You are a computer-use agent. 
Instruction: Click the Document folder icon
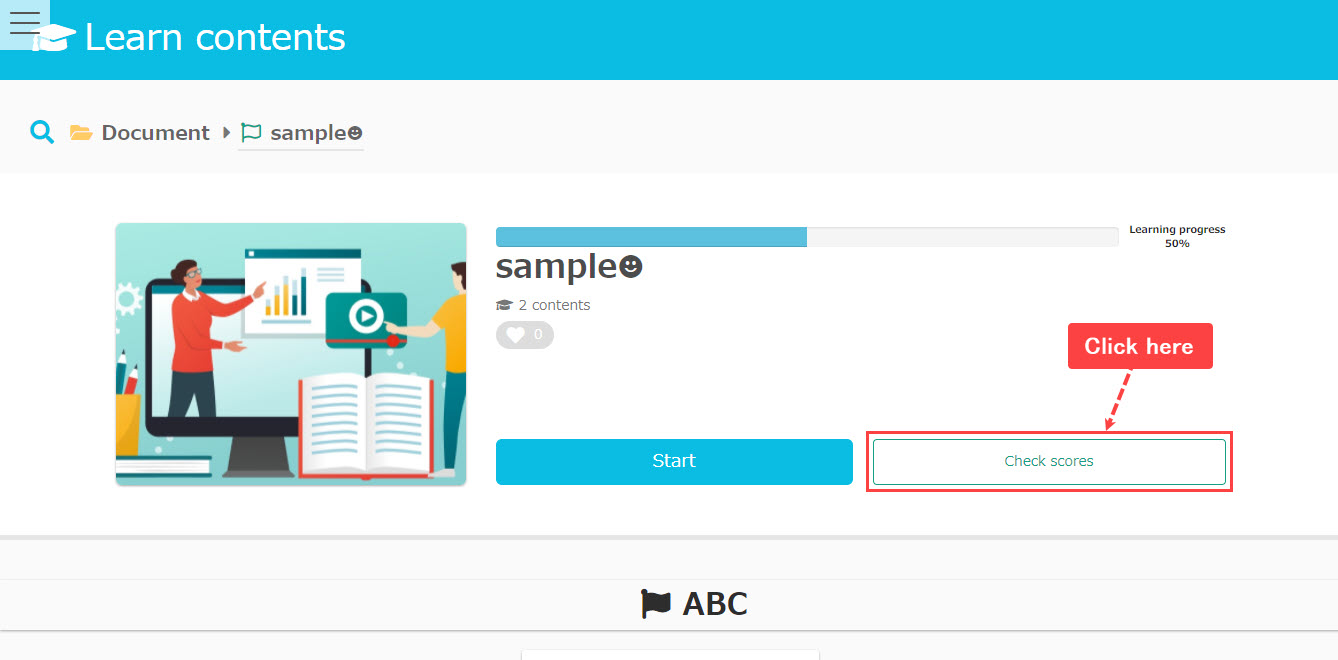(81, 133)
